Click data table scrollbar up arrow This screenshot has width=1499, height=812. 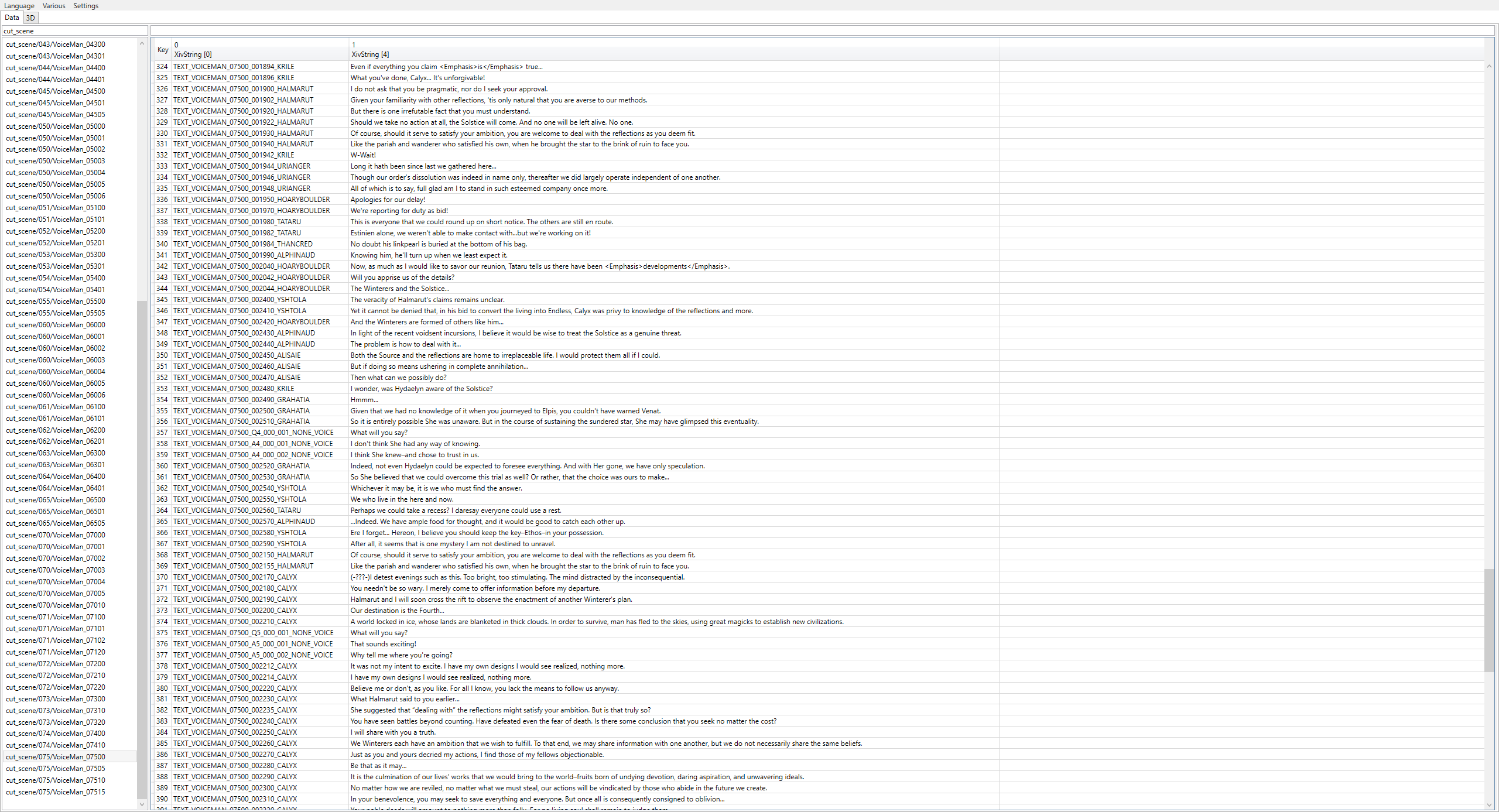click(1489, 67)
